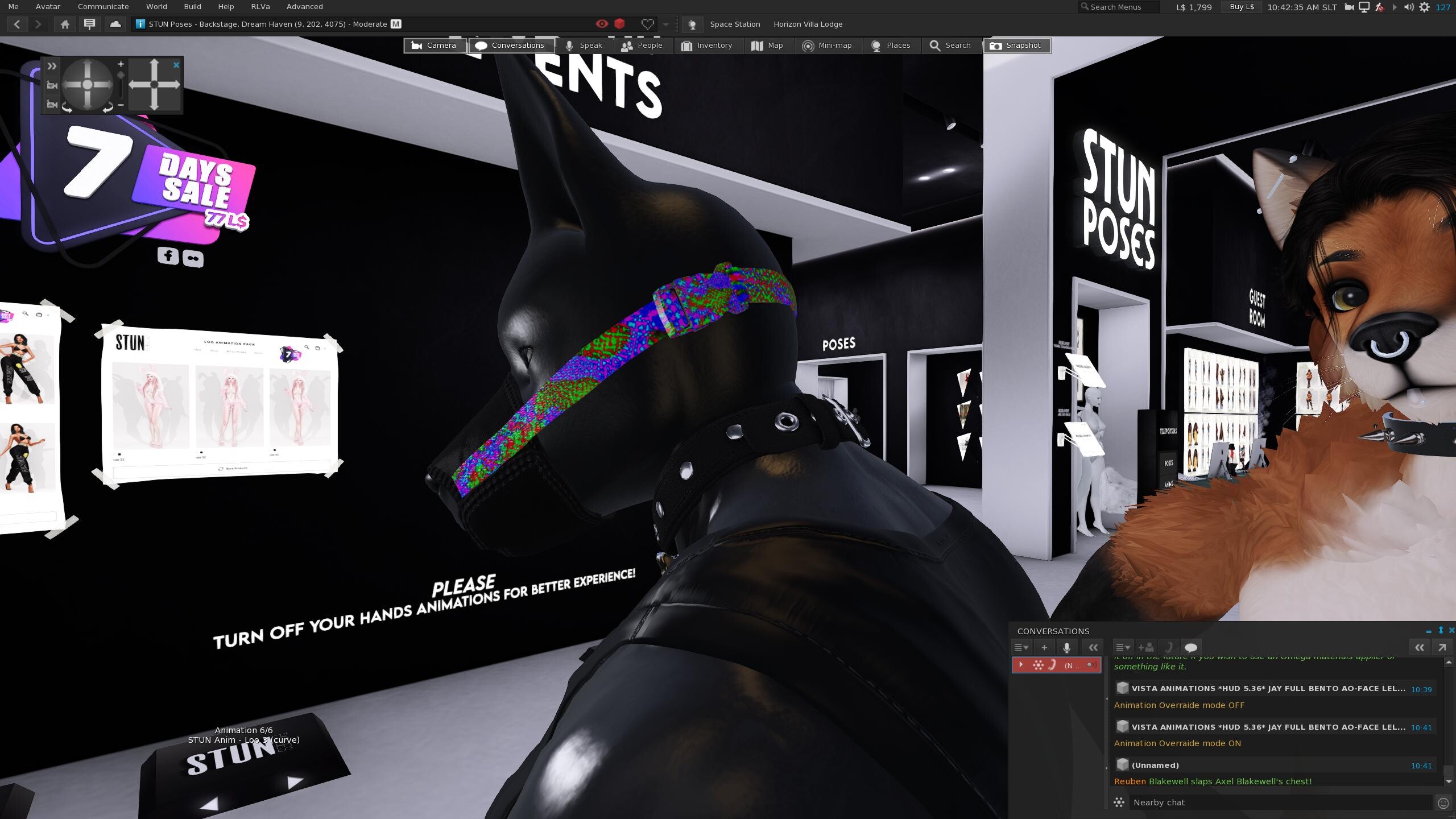Click the Home teleport icon
Screen dimensions: 1456x819
tap(65, 24)
